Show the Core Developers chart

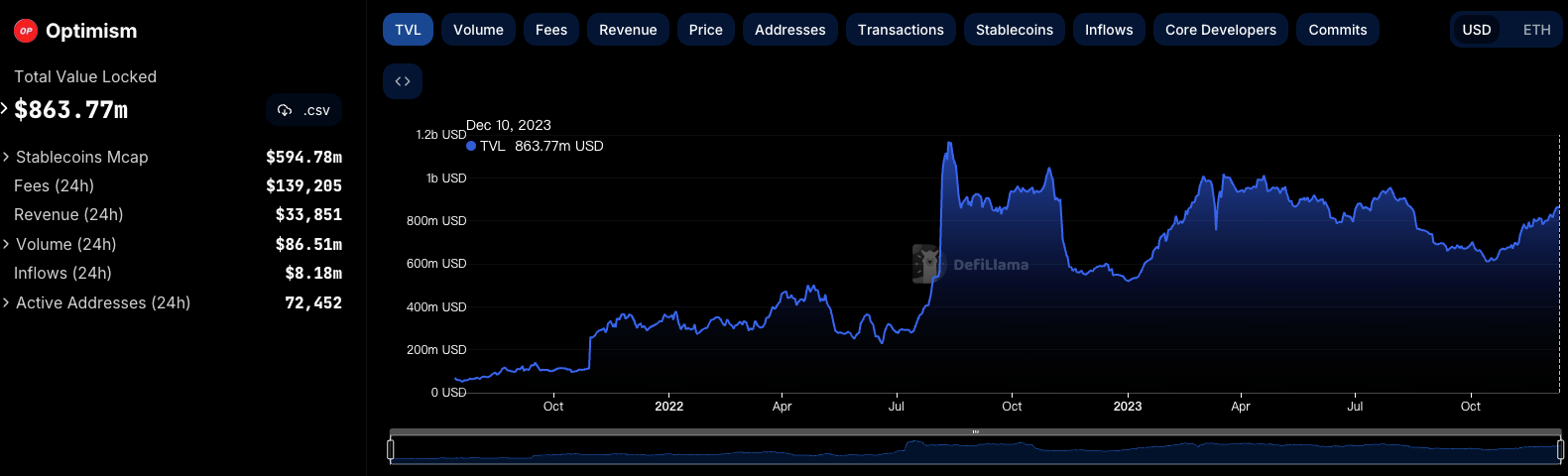pyautogui.click(x=1220, y=30)
